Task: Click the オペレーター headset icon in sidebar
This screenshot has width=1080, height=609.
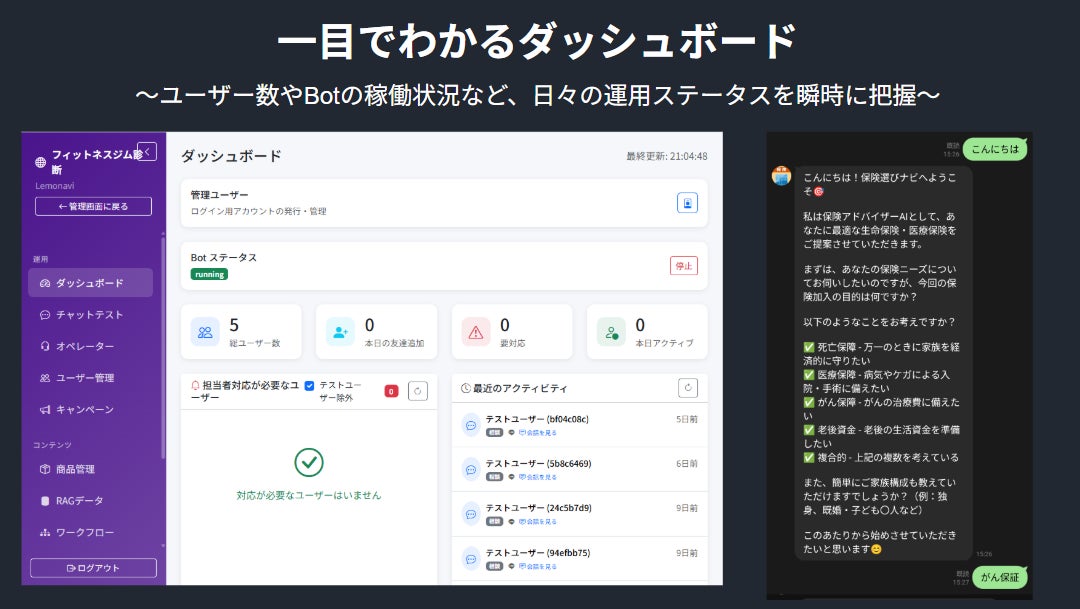Action: pyautogui.click(x=44, y=346)
